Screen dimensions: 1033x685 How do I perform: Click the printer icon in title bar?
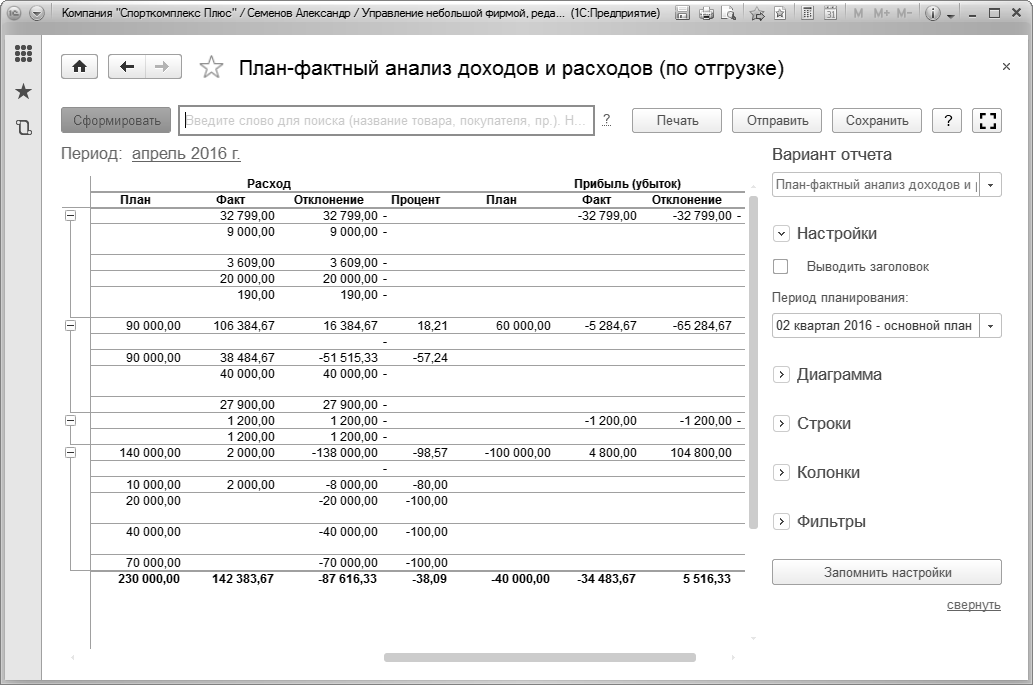(x=706, y=13)
